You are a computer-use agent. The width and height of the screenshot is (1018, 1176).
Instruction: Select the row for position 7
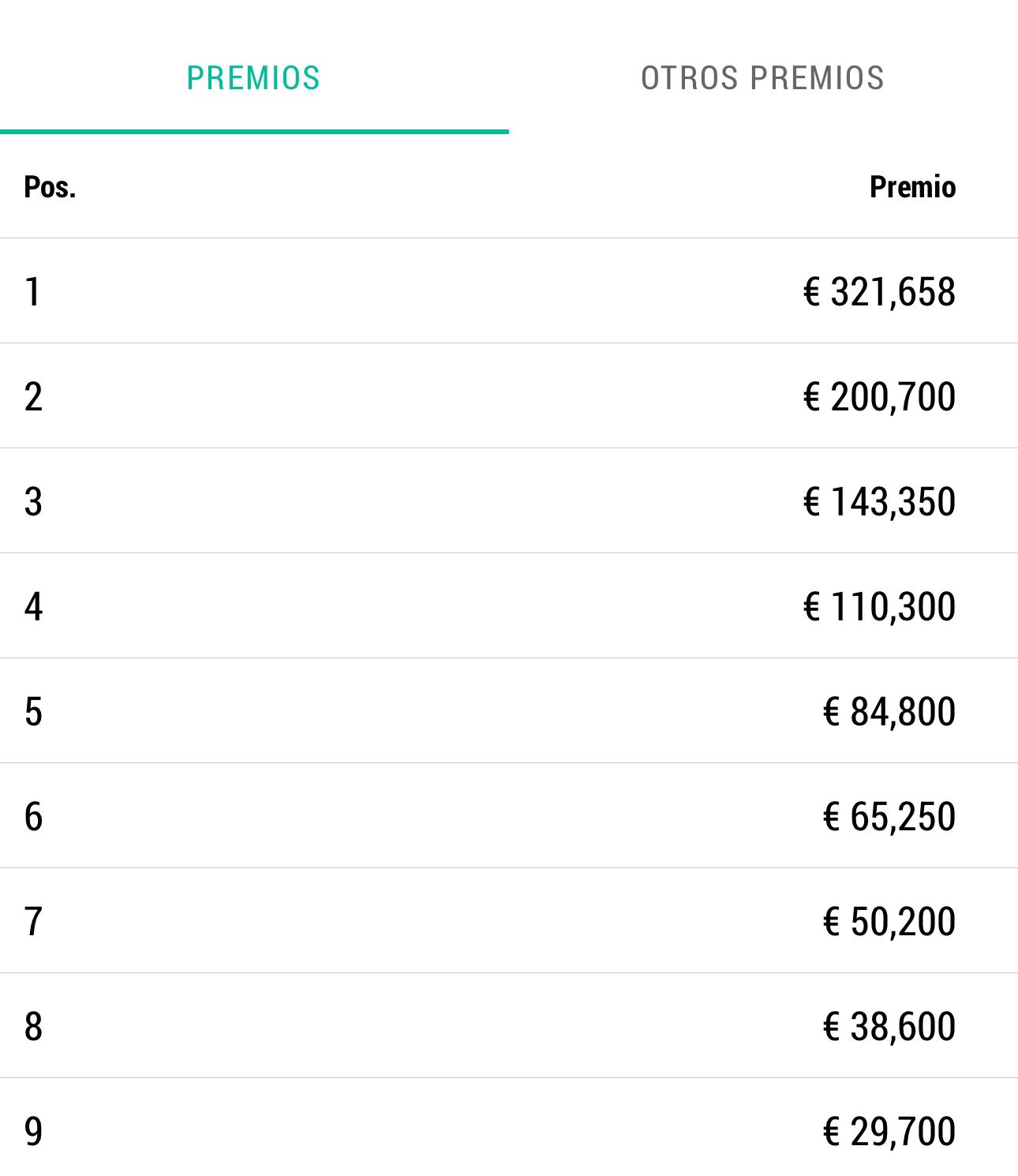(x=509, y=920)
